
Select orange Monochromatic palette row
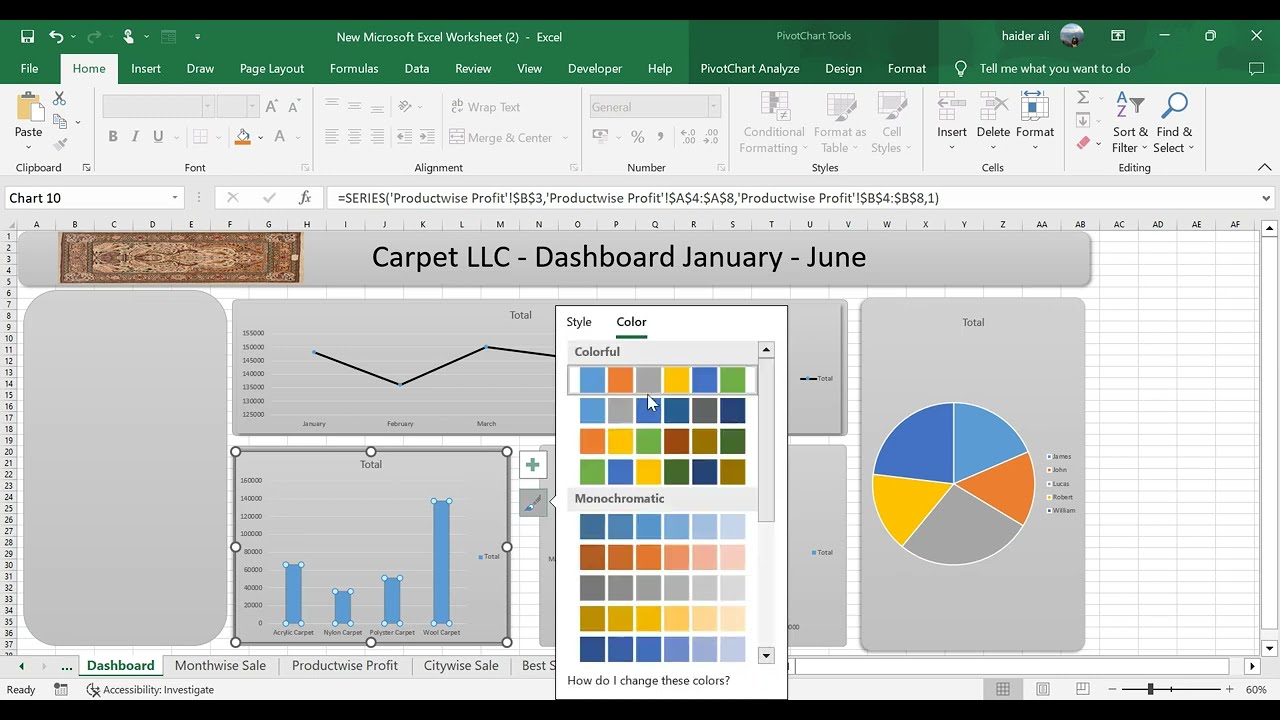tap(662, 557)
